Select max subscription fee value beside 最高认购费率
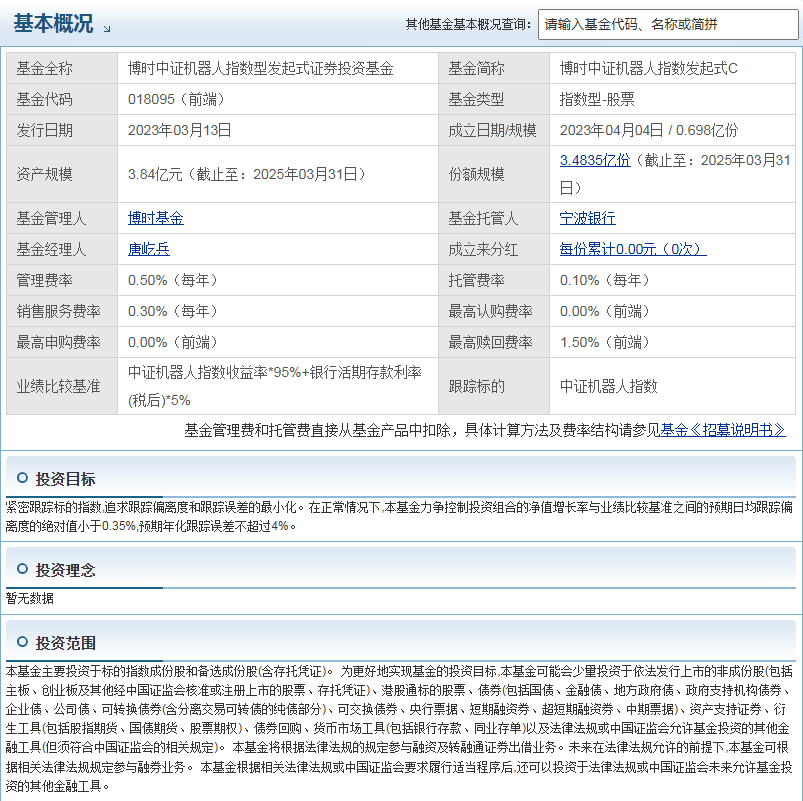 [605, 311]
